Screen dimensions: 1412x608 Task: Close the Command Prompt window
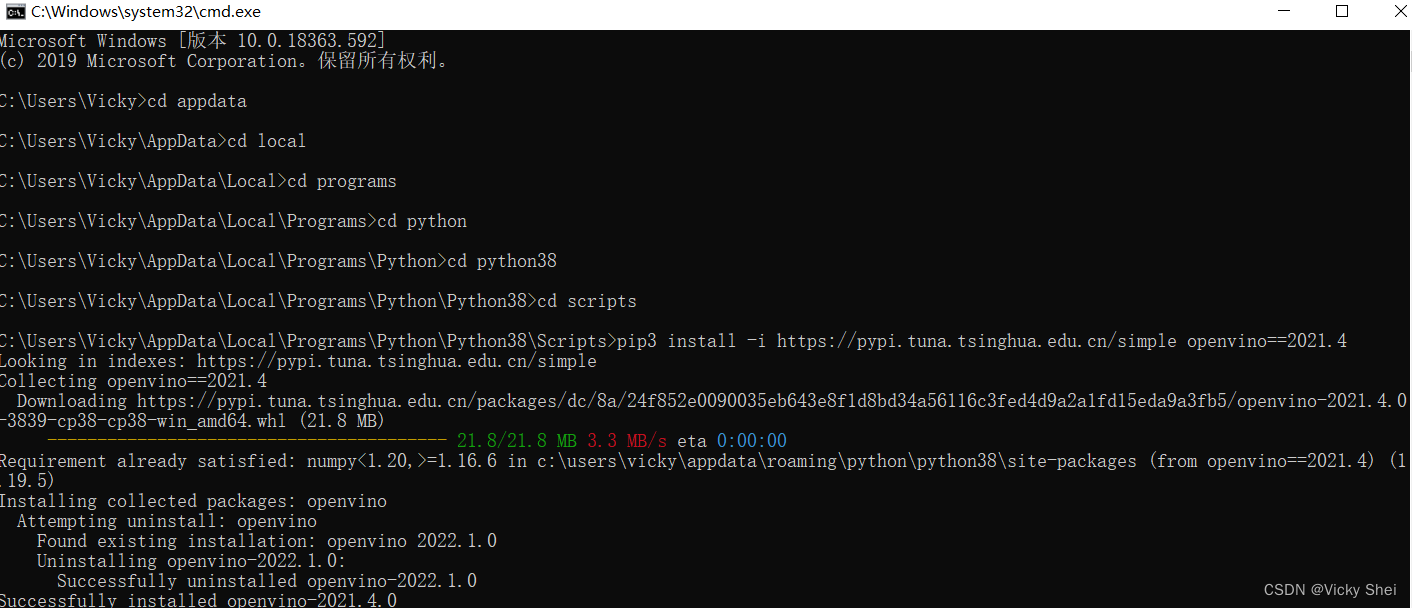[x=1400, y=12]
